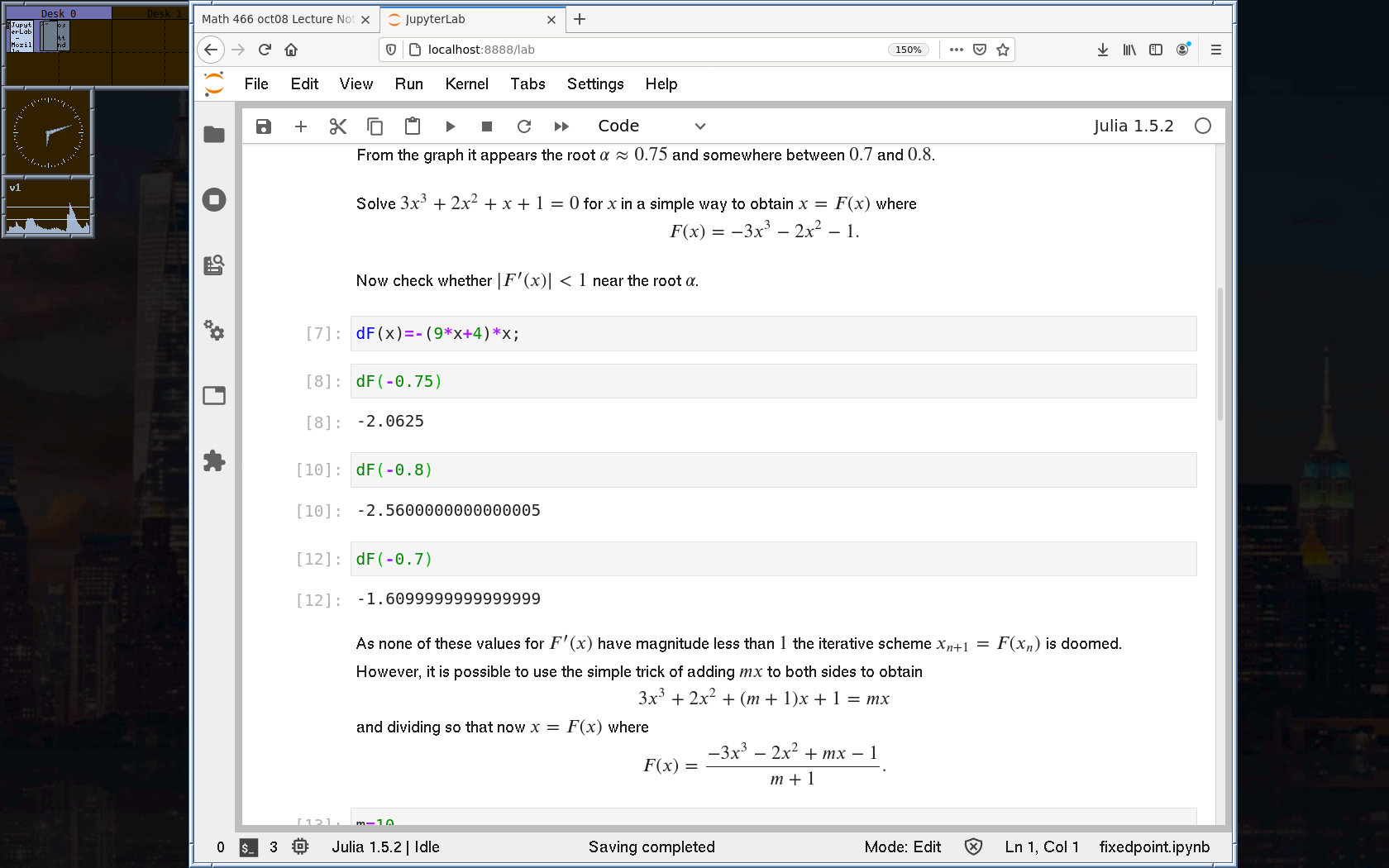Click the localhost:8888/lab address bar
This screenshot has height=868, width=1389.
(x=645, y=50)
